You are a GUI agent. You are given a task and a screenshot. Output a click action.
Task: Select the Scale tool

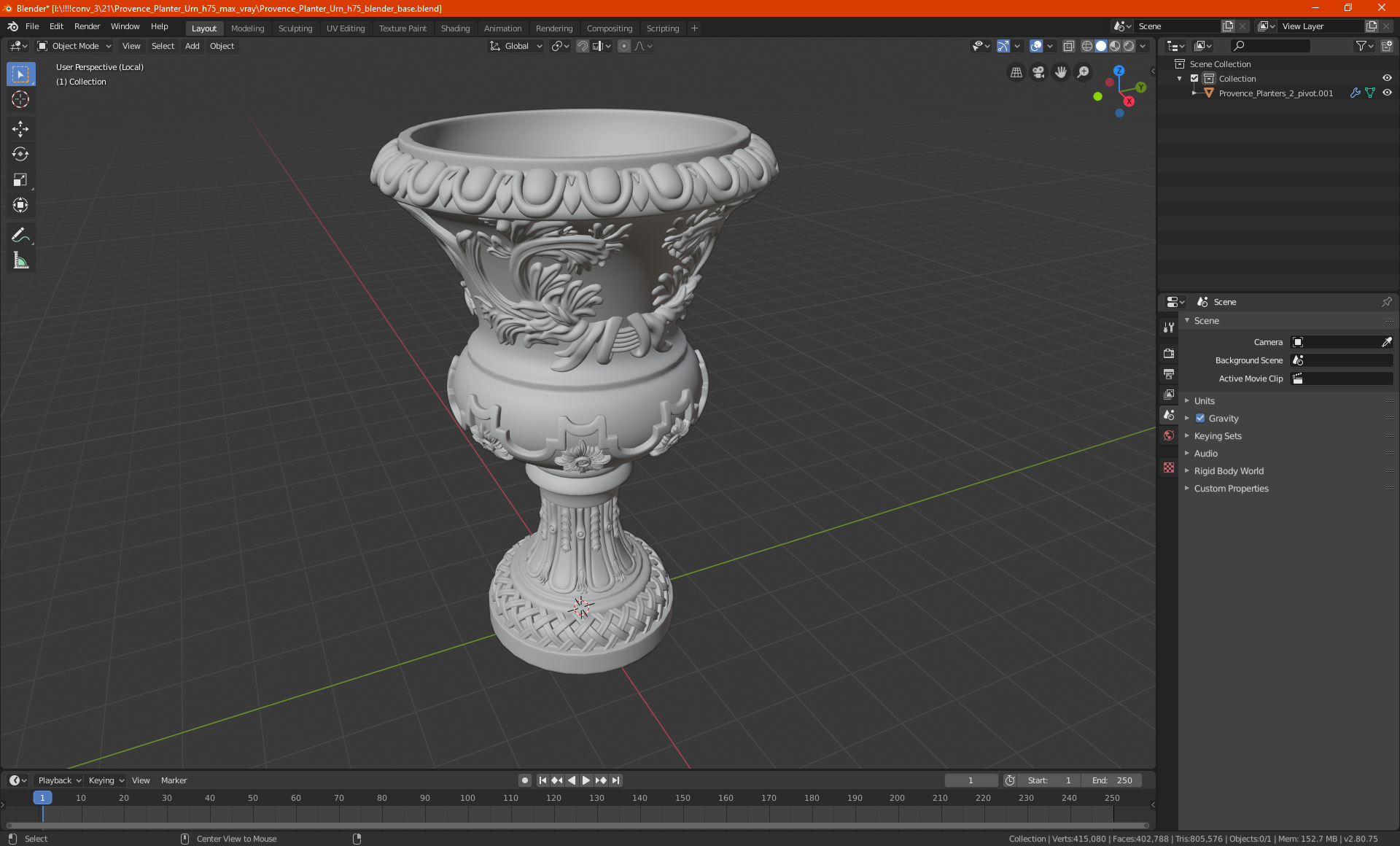20,180
